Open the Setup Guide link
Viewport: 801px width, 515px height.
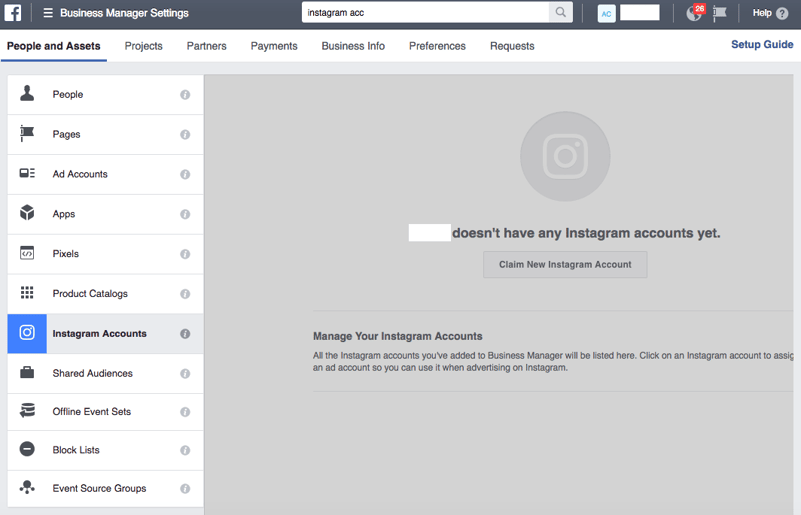[762, 44]
